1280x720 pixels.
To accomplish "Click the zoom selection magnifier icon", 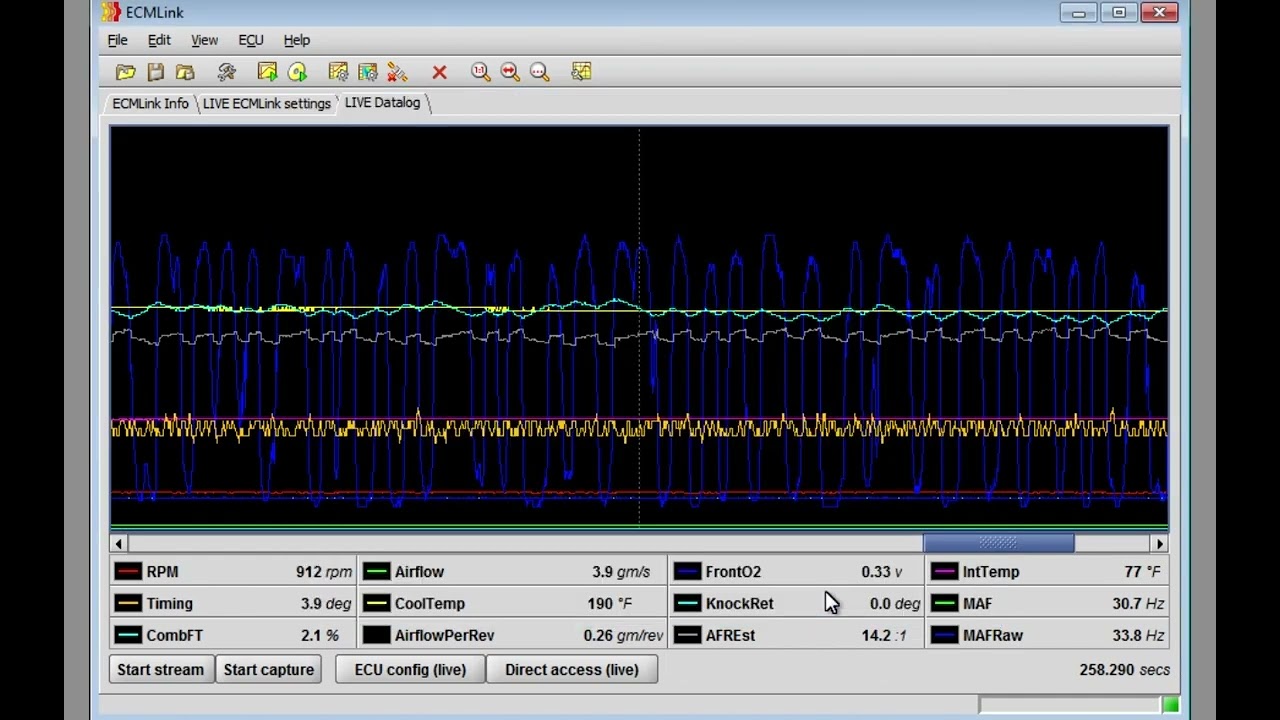I will [540, 72].
